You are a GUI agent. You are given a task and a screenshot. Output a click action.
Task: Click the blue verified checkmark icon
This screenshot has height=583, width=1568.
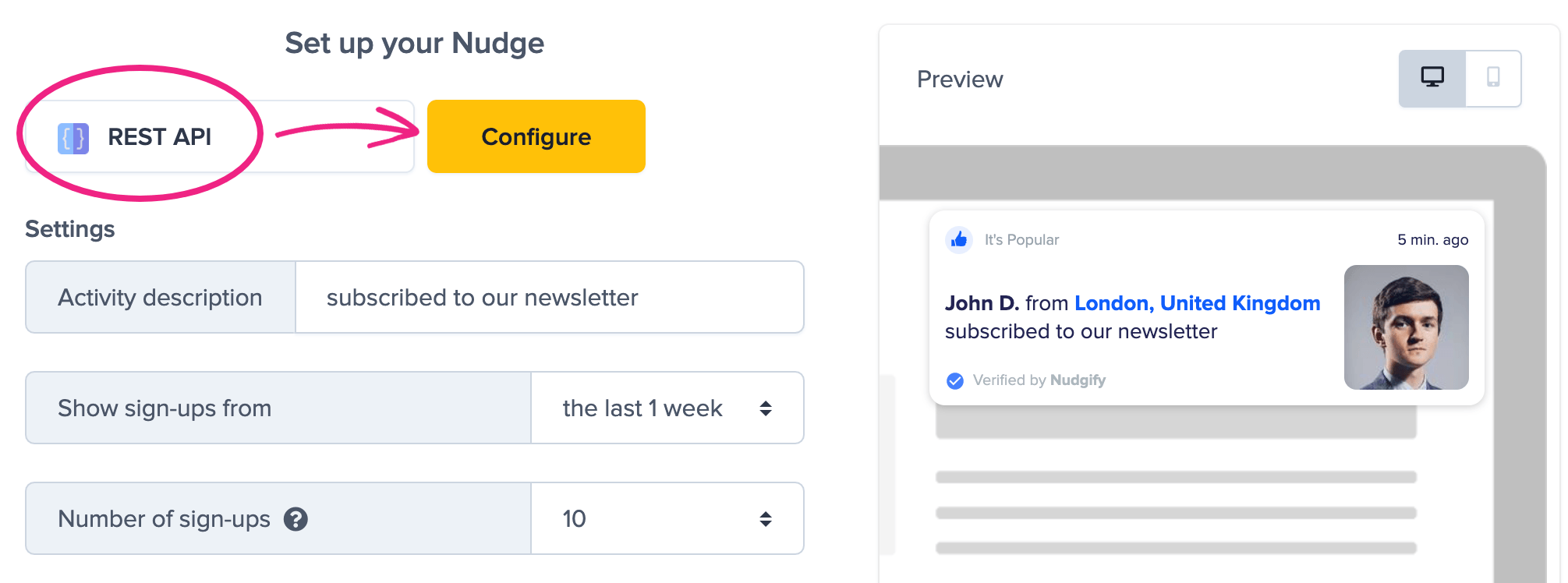point(954,380)
